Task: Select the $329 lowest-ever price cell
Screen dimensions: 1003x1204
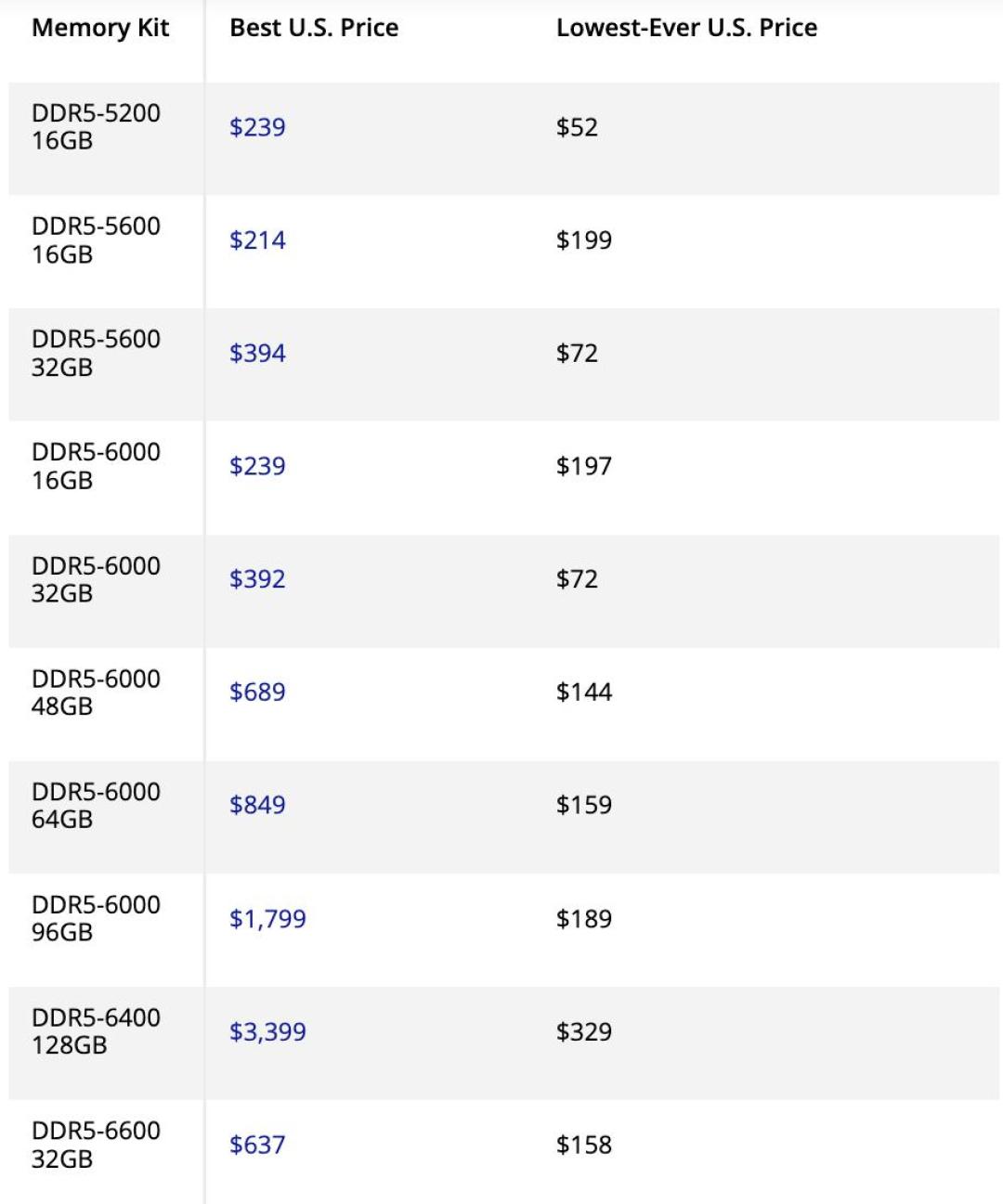Action: point(584,1032)
